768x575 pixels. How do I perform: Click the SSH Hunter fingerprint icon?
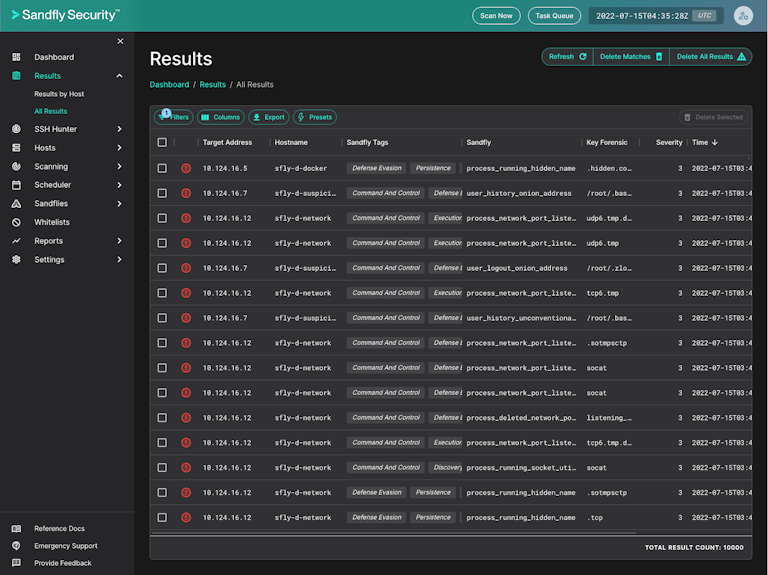(x=16, y=129)
